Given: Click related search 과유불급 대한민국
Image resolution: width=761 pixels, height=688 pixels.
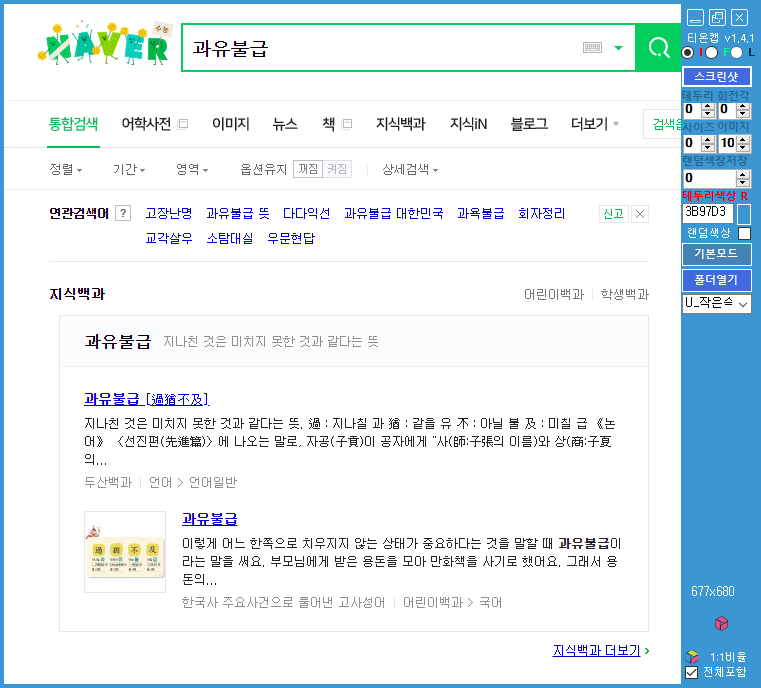Looking at the screenshot, I should [394, 213].
